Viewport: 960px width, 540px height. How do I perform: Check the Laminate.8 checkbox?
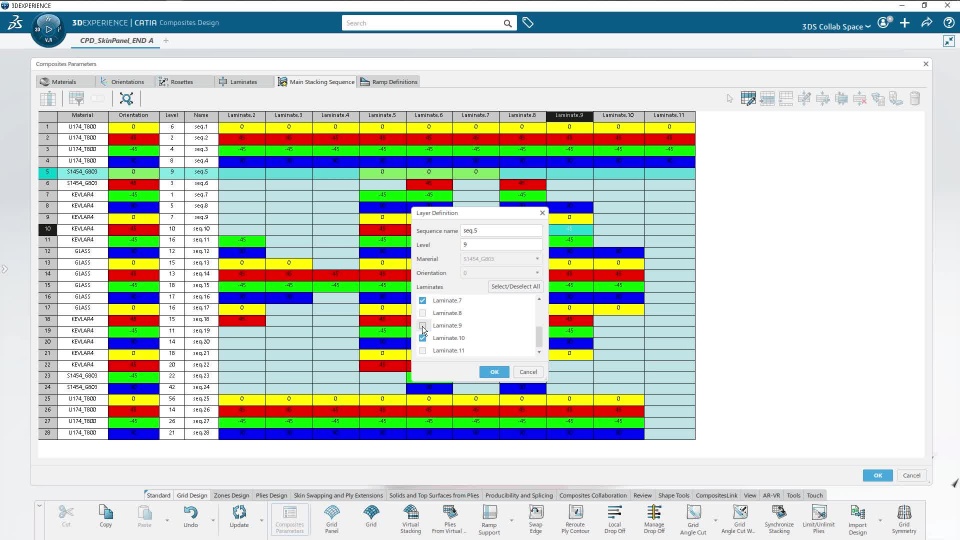pyautogui.click(x=422, y=313)
